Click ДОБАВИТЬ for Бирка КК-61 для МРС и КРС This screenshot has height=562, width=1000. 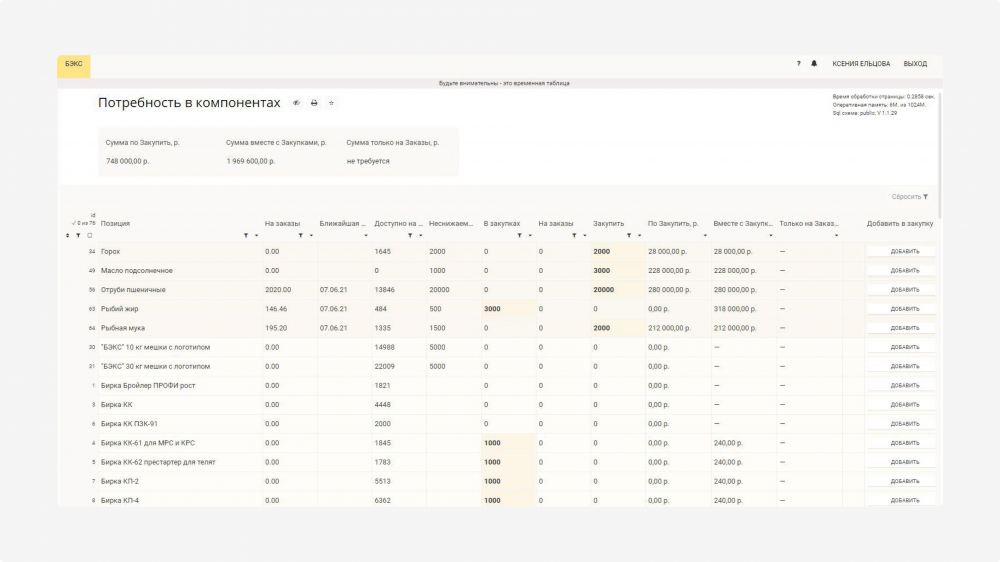(x=901, y=443)
